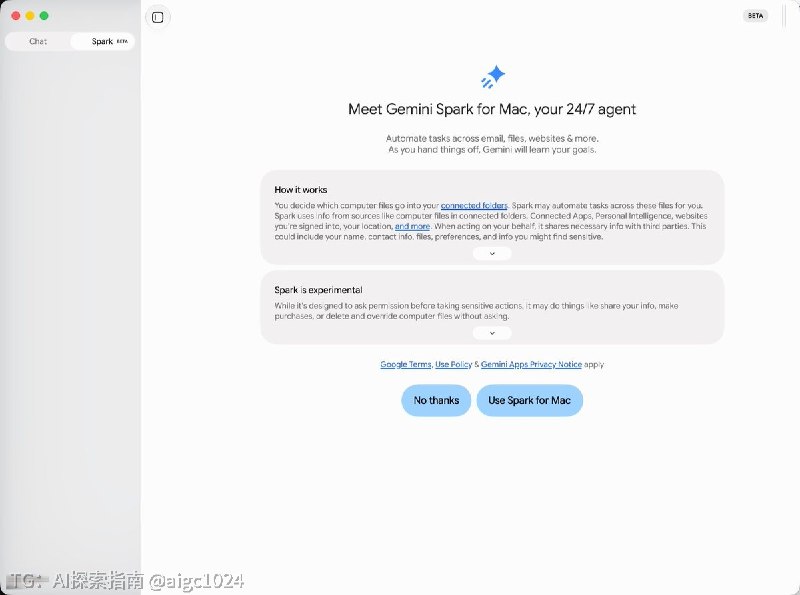
Task: Click text 'Automate tasks across email, files, websites & more.'
Action: point(492,138)
